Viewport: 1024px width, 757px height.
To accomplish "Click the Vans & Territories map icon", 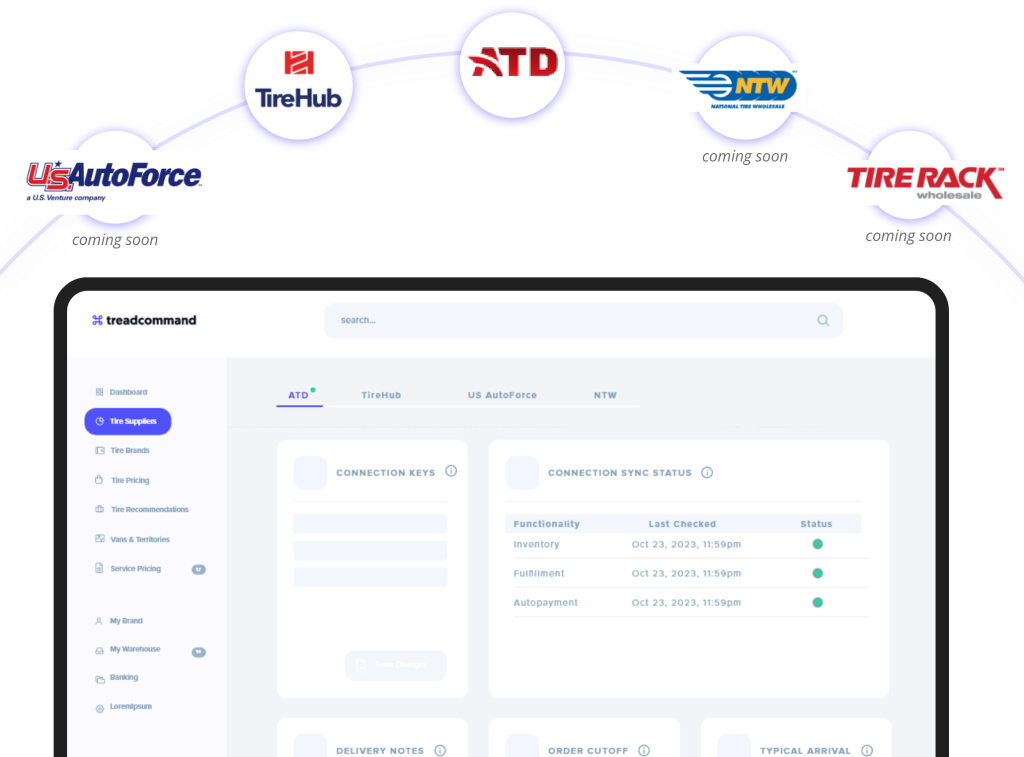I will [98, 539].
